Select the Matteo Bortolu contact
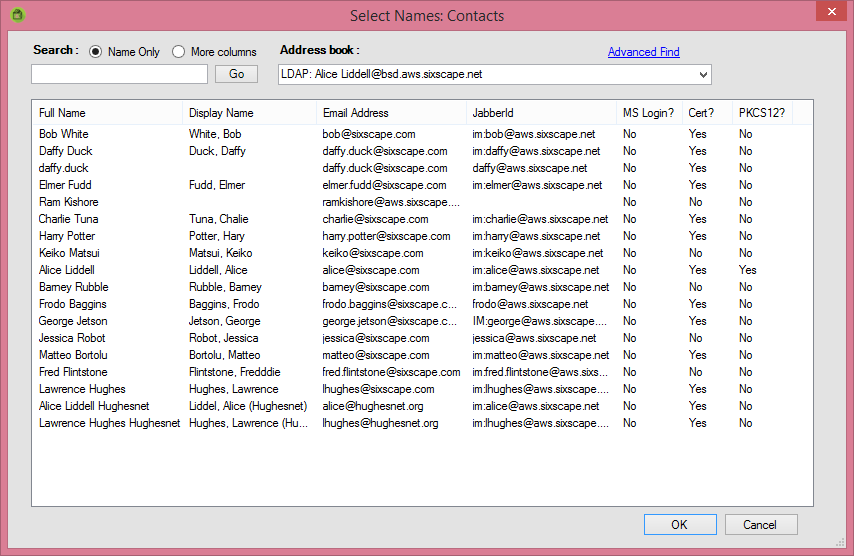This screenshot has width=854, height=556. point(73,355)
